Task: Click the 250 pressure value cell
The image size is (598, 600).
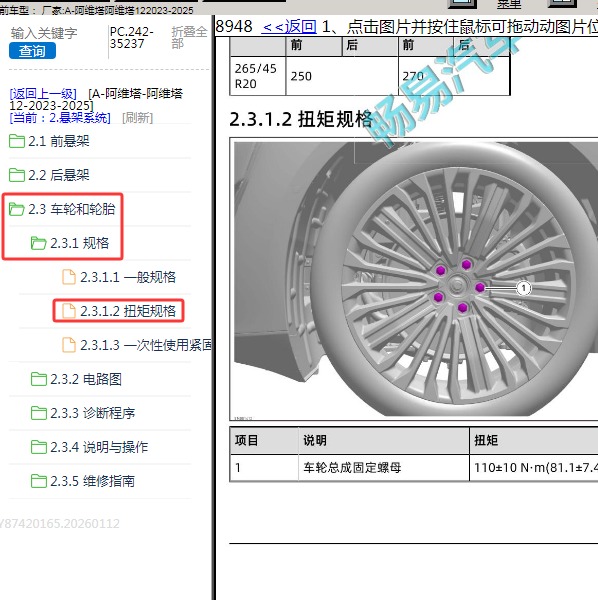Action: [342, 76]
